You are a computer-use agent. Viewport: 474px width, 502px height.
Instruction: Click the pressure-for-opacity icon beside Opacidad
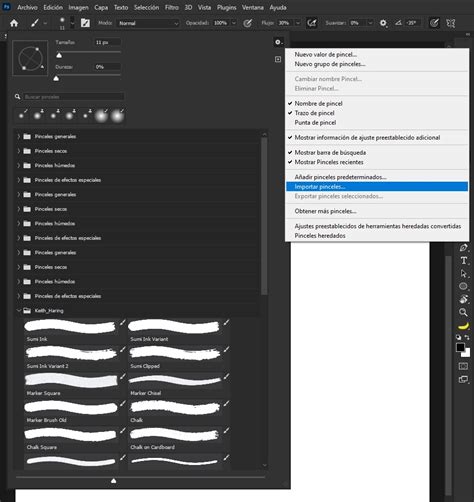[x=247, y=23]
